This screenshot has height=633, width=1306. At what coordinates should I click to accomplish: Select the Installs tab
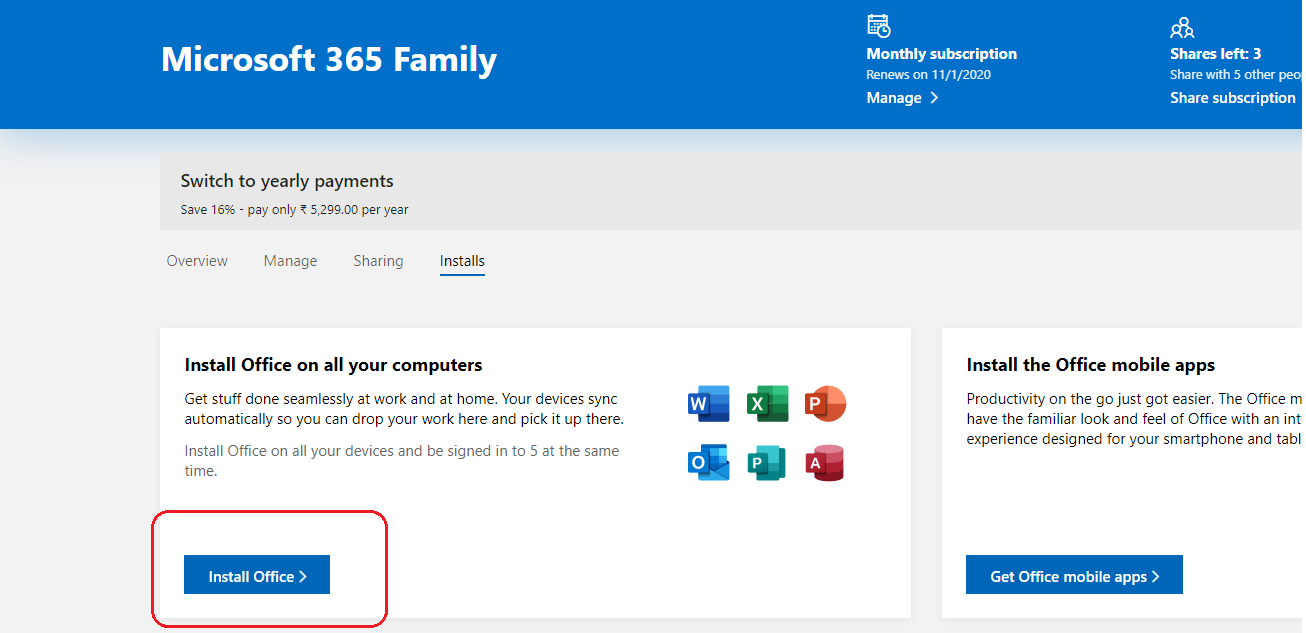462,261
